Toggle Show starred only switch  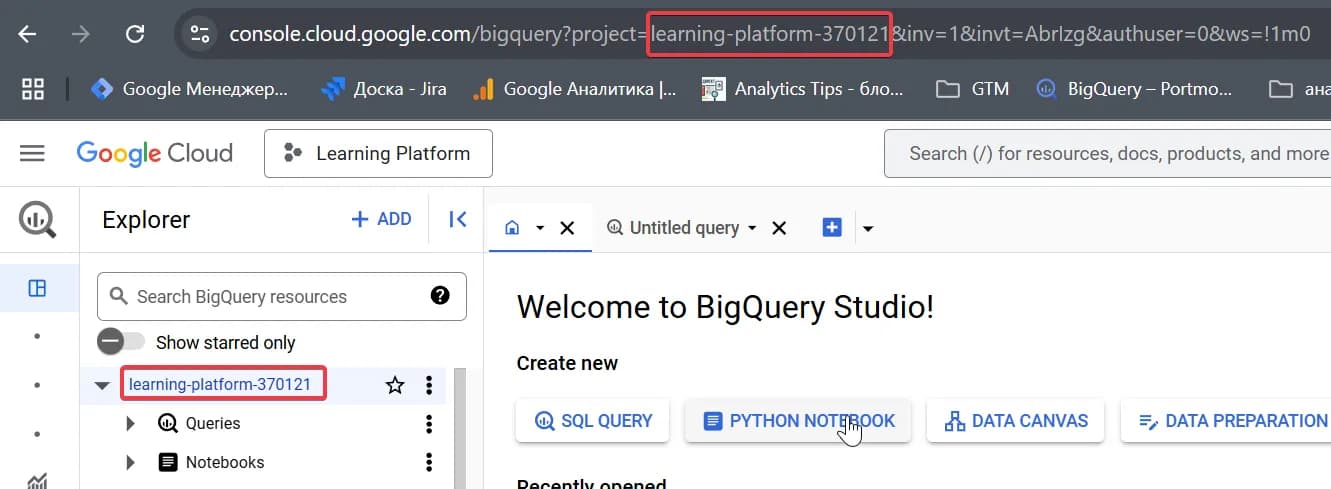[x=121, y=342]
